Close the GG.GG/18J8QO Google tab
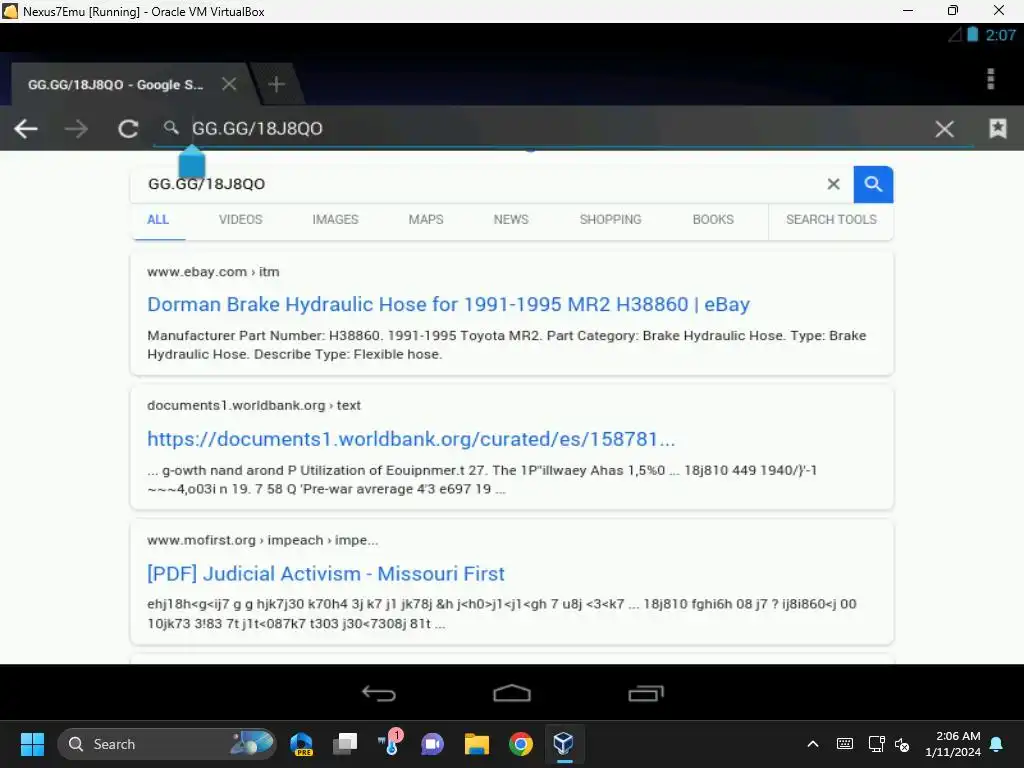Viewport: 1024px width, 768px height. click(x=229, y=84)
